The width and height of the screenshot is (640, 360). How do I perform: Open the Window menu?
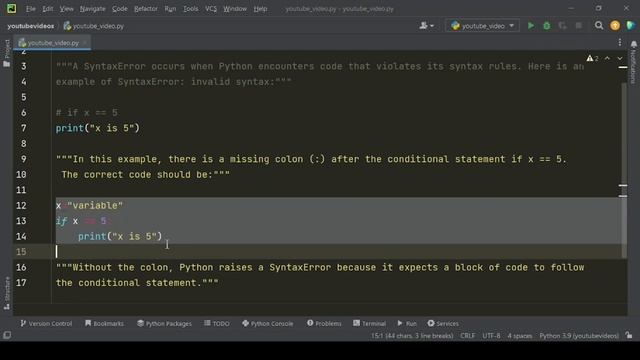click(235, 9)
